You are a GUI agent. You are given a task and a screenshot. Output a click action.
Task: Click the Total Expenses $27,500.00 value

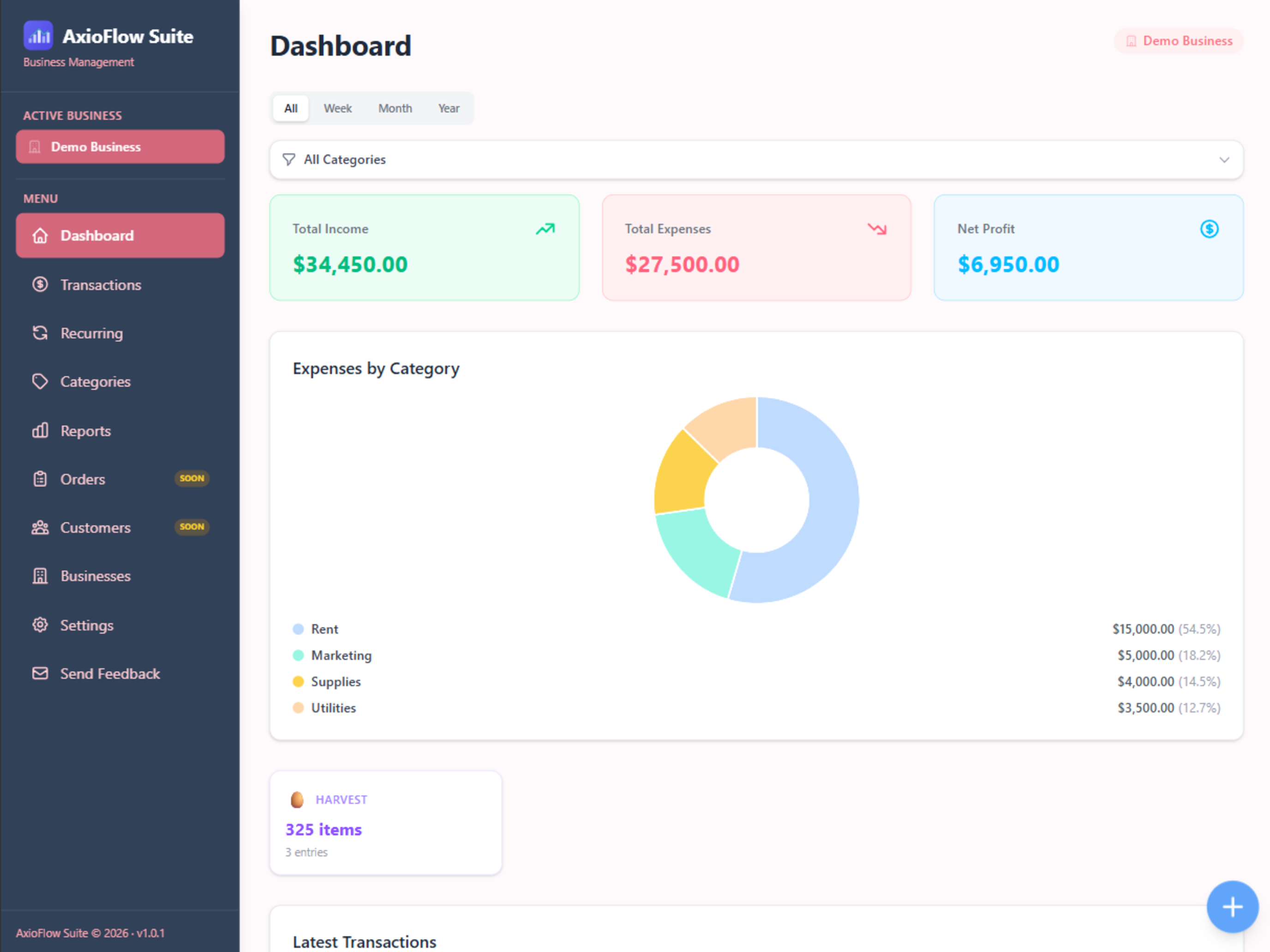[x=682, y=265]
